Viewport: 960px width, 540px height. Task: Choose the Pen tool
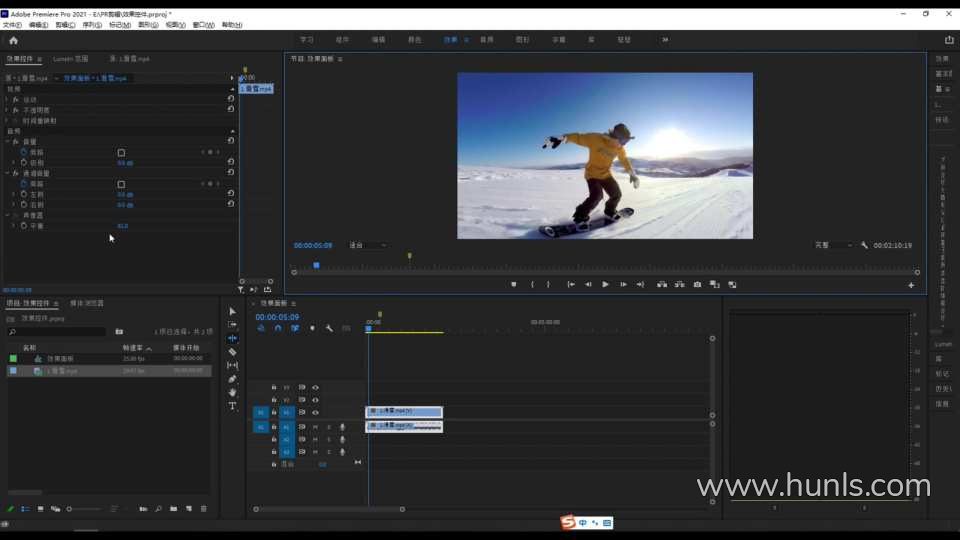(233, 379)
